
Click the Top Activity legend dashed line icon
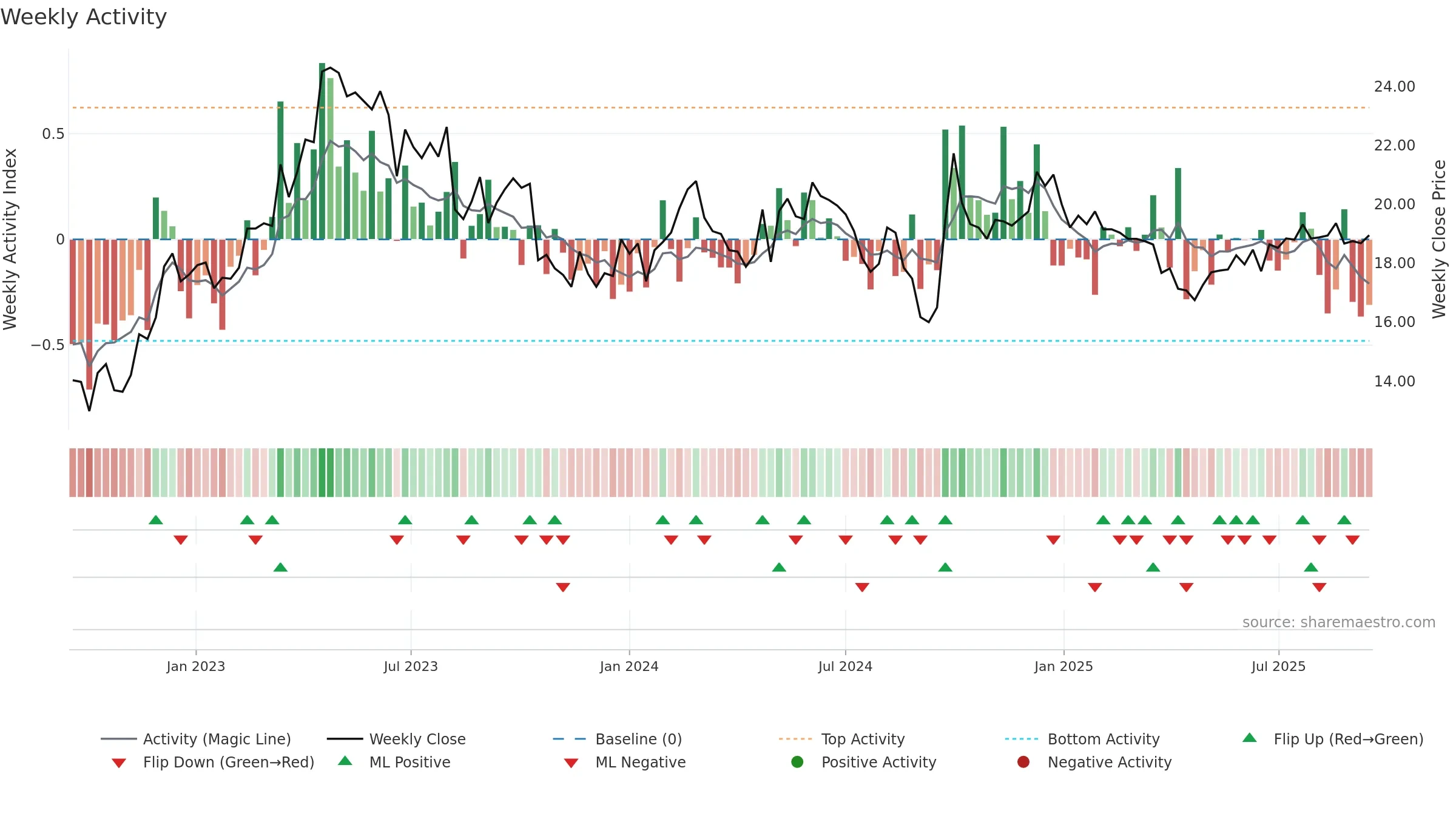(795, 739)
